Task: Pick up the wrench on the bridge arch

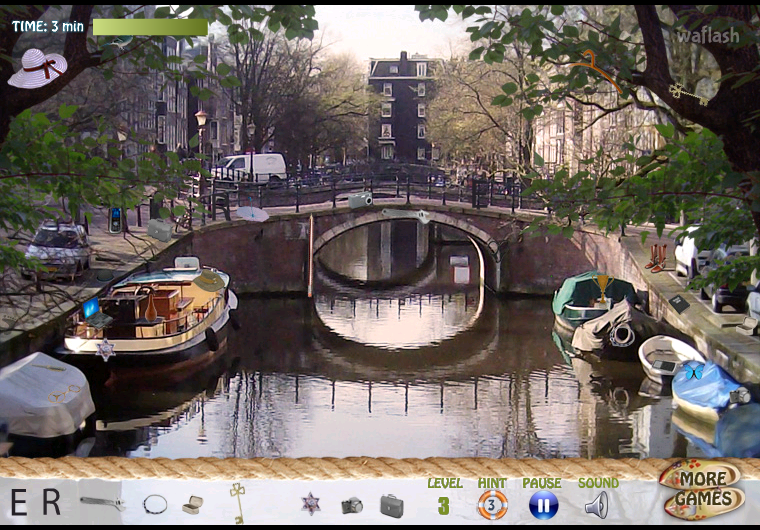Action: click(406, 215)
